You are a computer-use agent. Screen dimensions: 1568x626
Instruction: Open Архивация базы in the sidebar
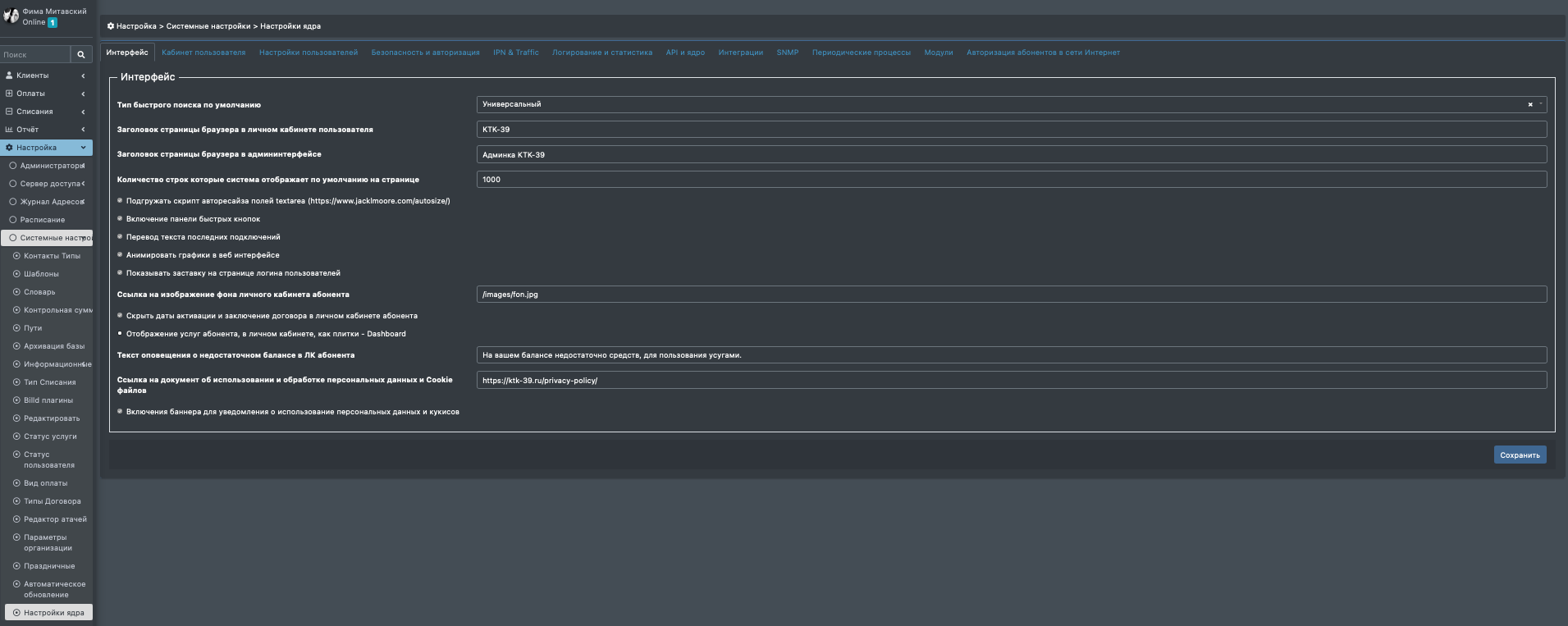(x=53, y=346)
